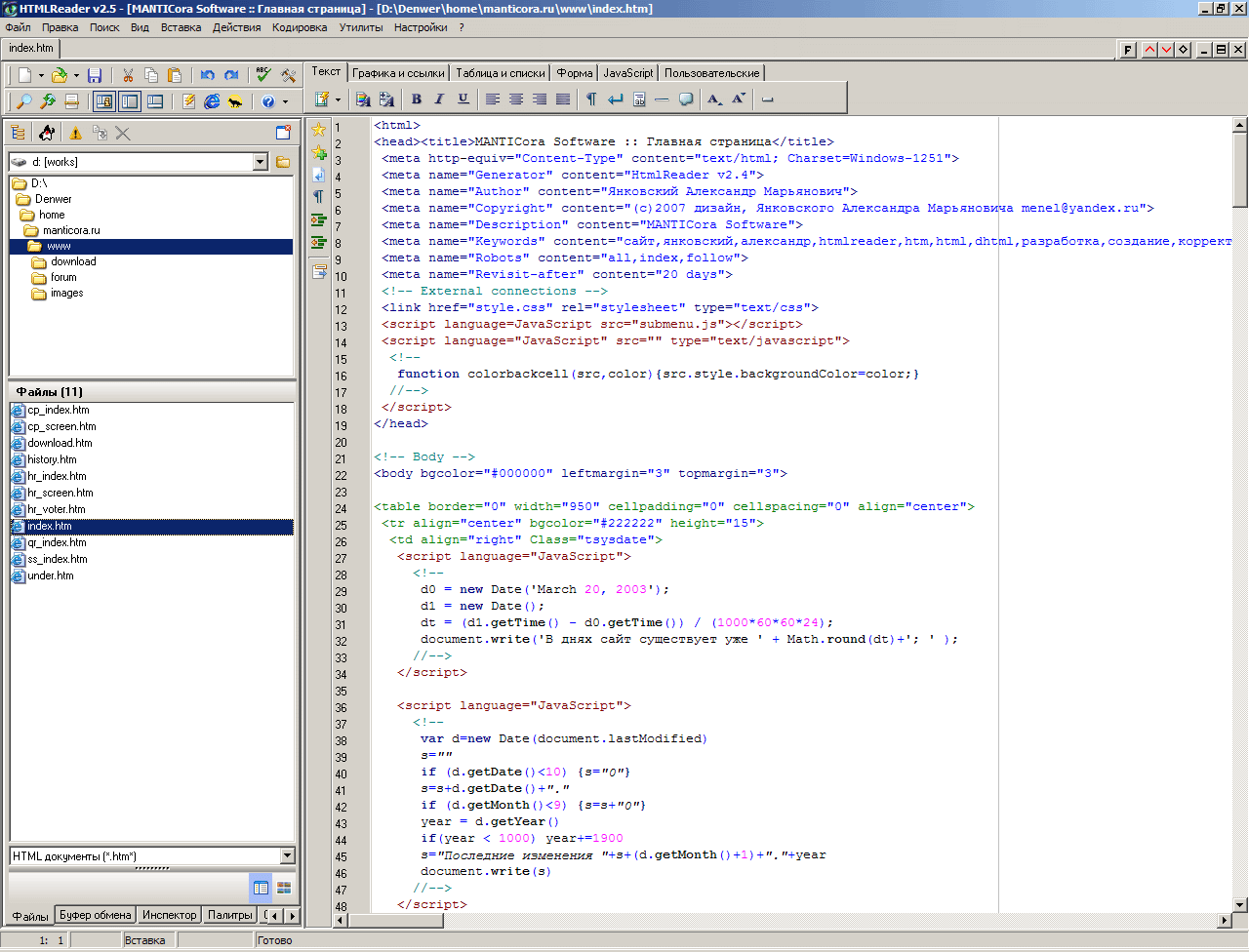1249x952 pixels.
Task: Select the 'forum' folder in tree
Action: [63, 277]
